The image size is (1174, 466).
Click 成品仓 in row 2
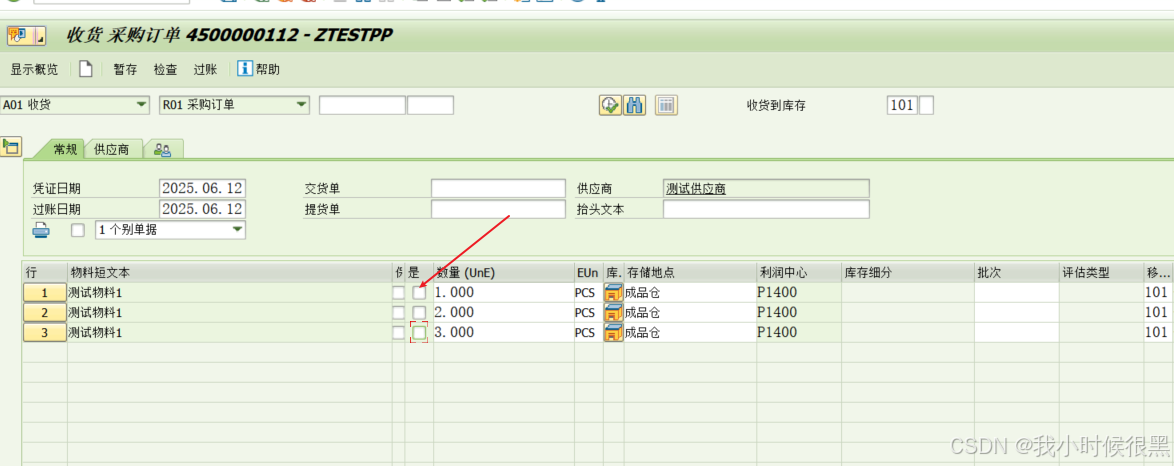(x=642, y=312)
